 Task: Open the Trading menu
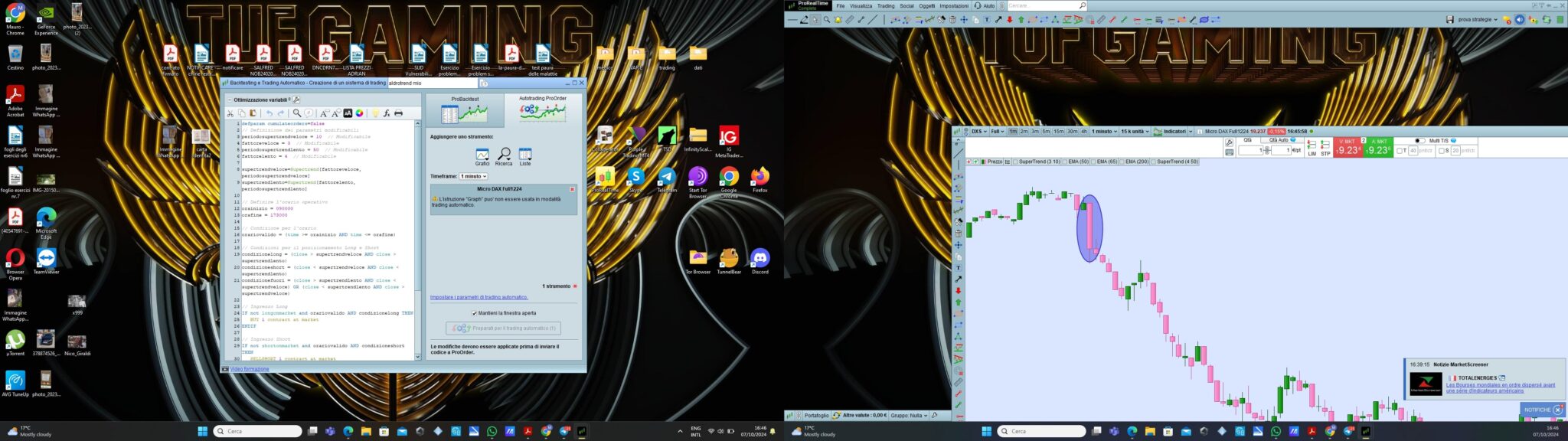886,5
